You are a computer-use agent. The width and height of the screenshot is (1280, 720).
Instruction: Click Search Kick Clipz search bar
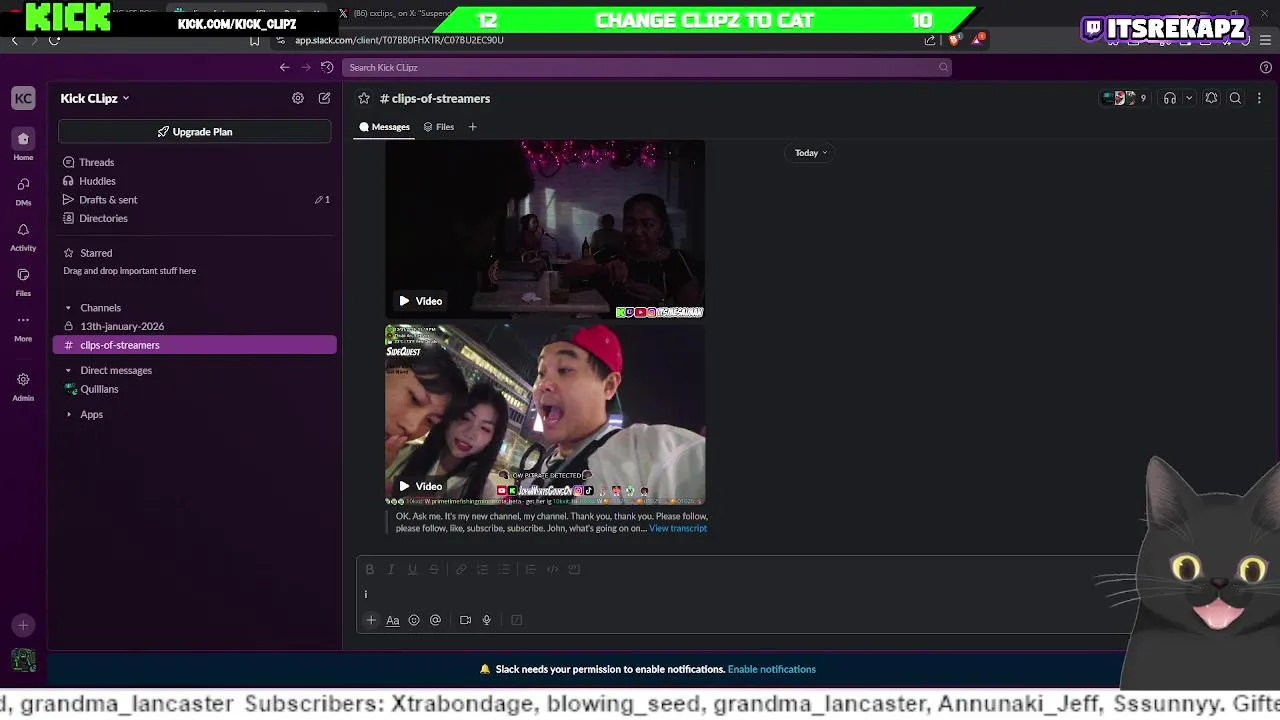pos(646,67)
